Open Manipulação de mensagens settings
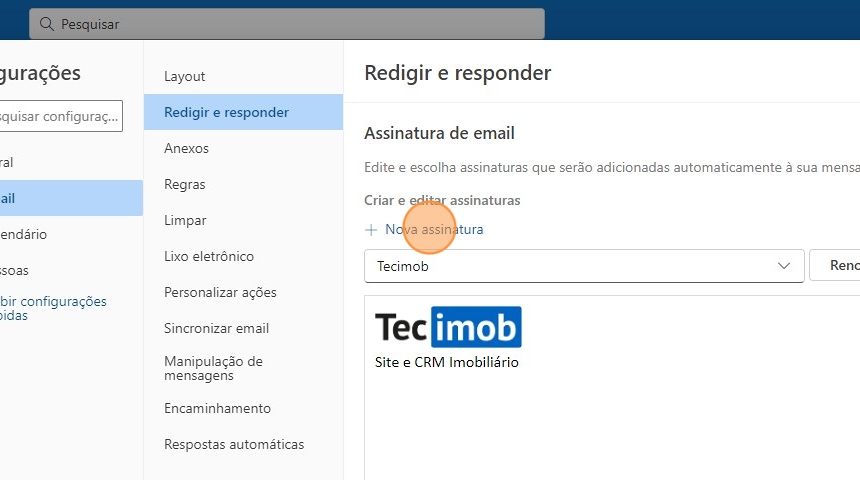Screen dimensions: 860x480 tap(213, 368)
